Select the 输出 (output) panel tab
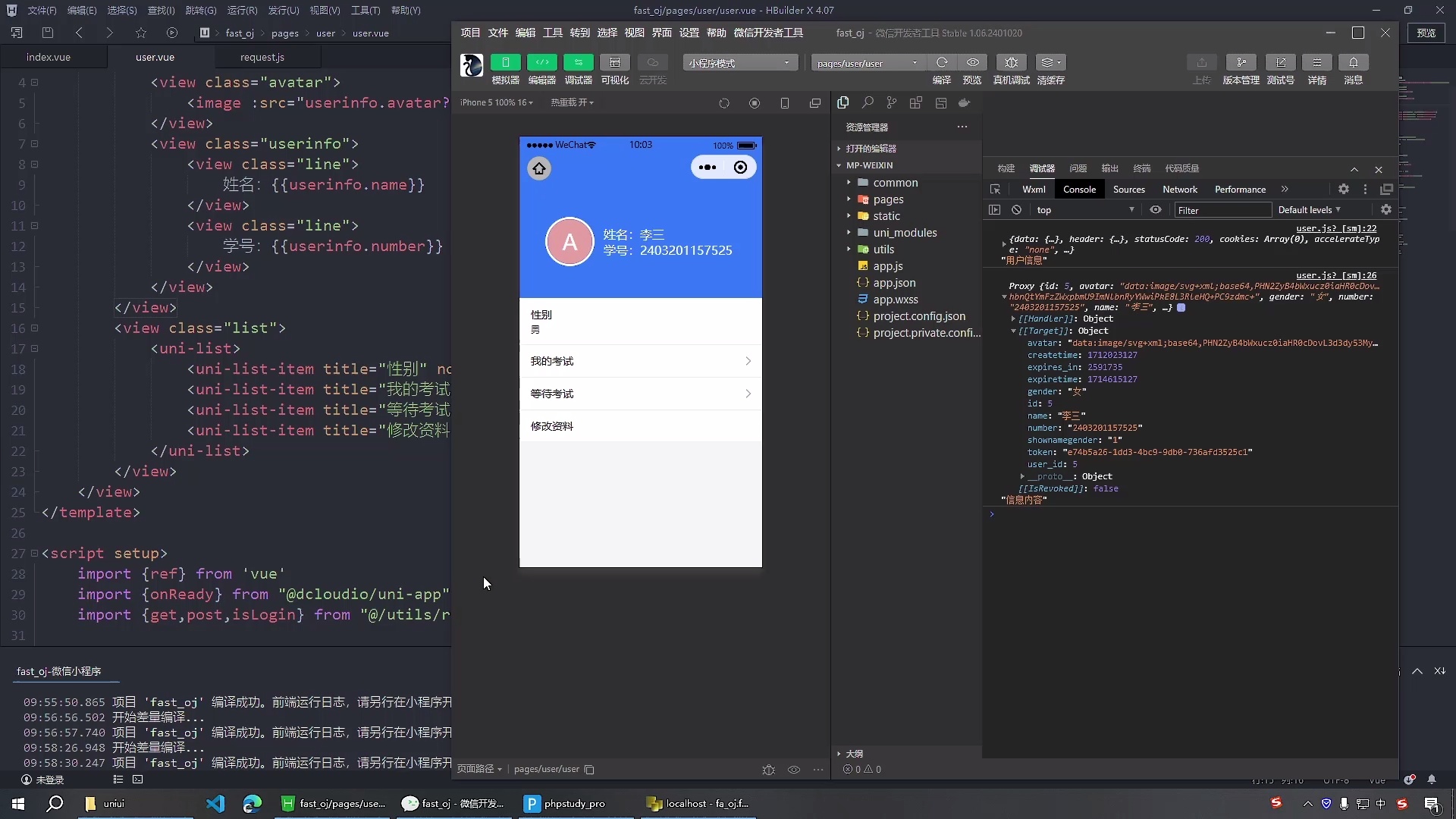Screen dimensions: 1456x819 pos(1109,168)
